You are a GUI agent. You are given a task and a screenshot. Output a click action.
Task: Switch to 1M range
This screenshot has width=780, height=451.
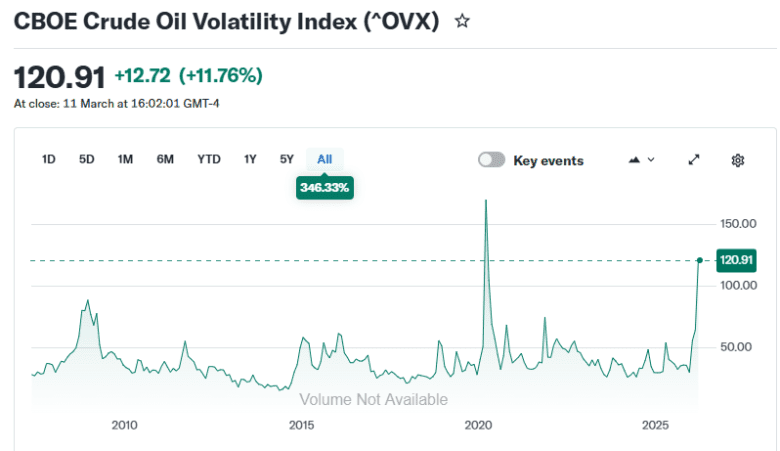pos(125,159)
